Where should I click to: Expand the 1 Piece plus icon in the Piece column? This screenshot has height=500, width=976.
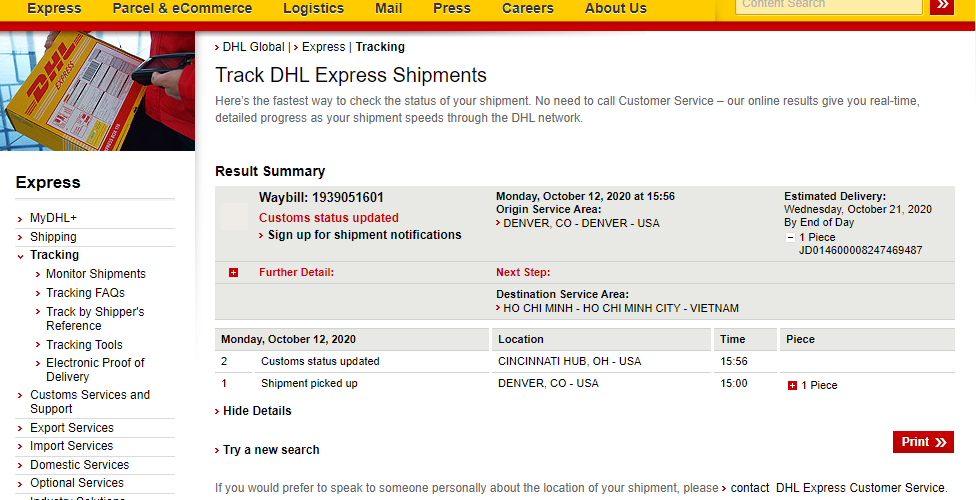click(x=792, y=385)
